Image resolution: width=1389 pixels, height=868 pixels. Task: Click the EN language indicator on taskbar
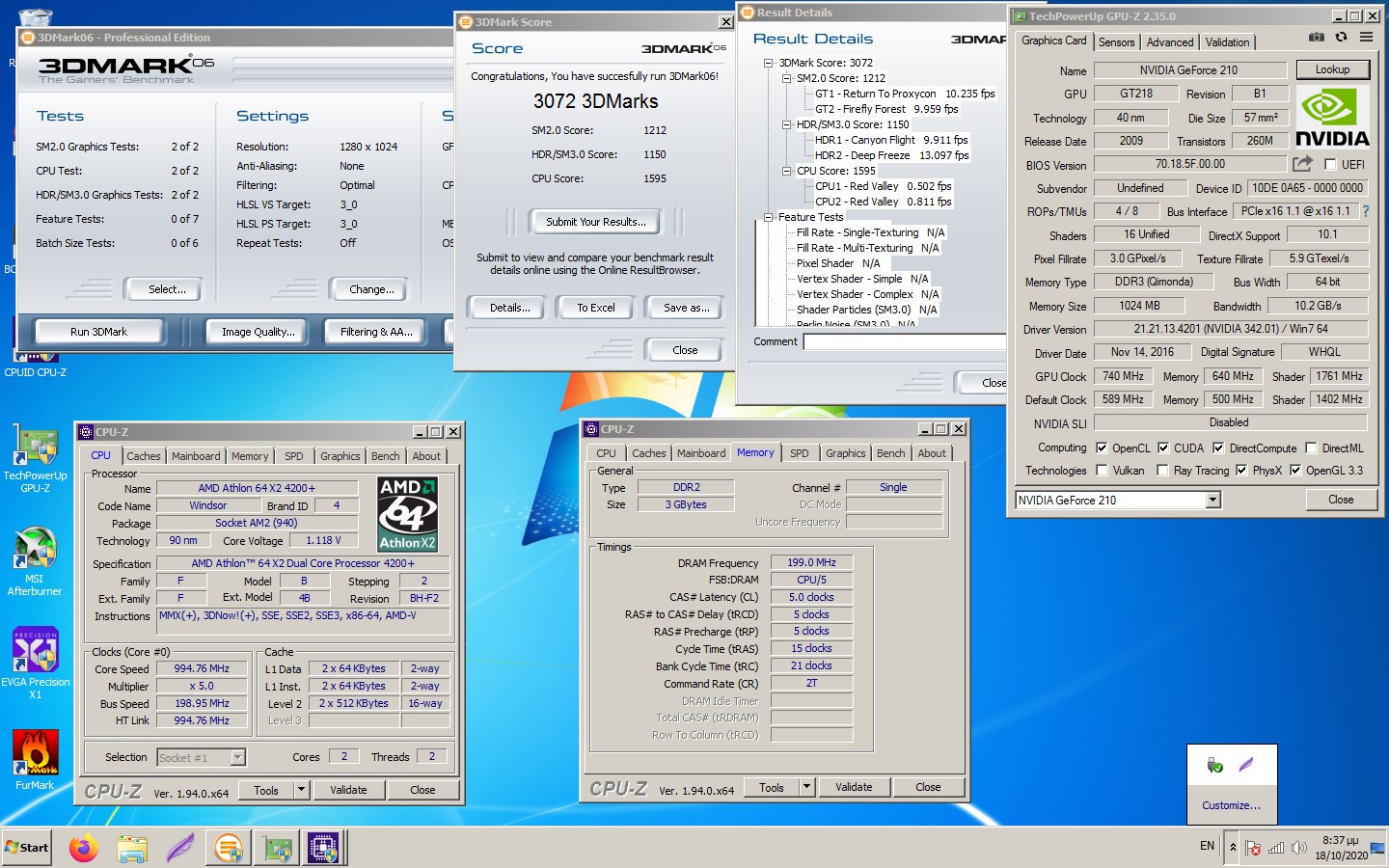click(x=1207, y=846)
